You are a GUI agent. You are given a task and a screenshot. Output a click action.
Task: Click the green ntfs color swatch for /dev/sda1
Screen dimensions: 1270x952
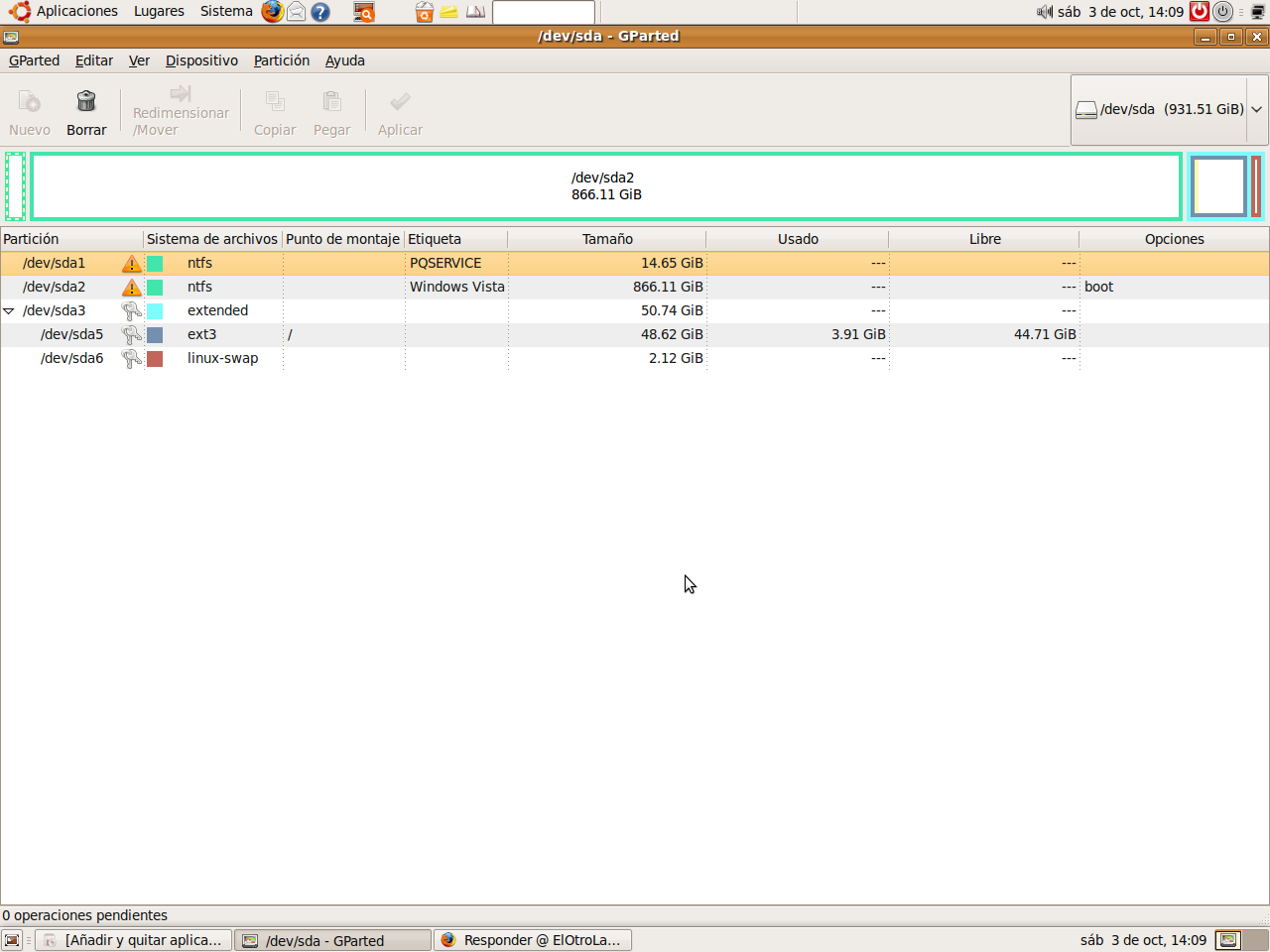(x=155, y=264)
